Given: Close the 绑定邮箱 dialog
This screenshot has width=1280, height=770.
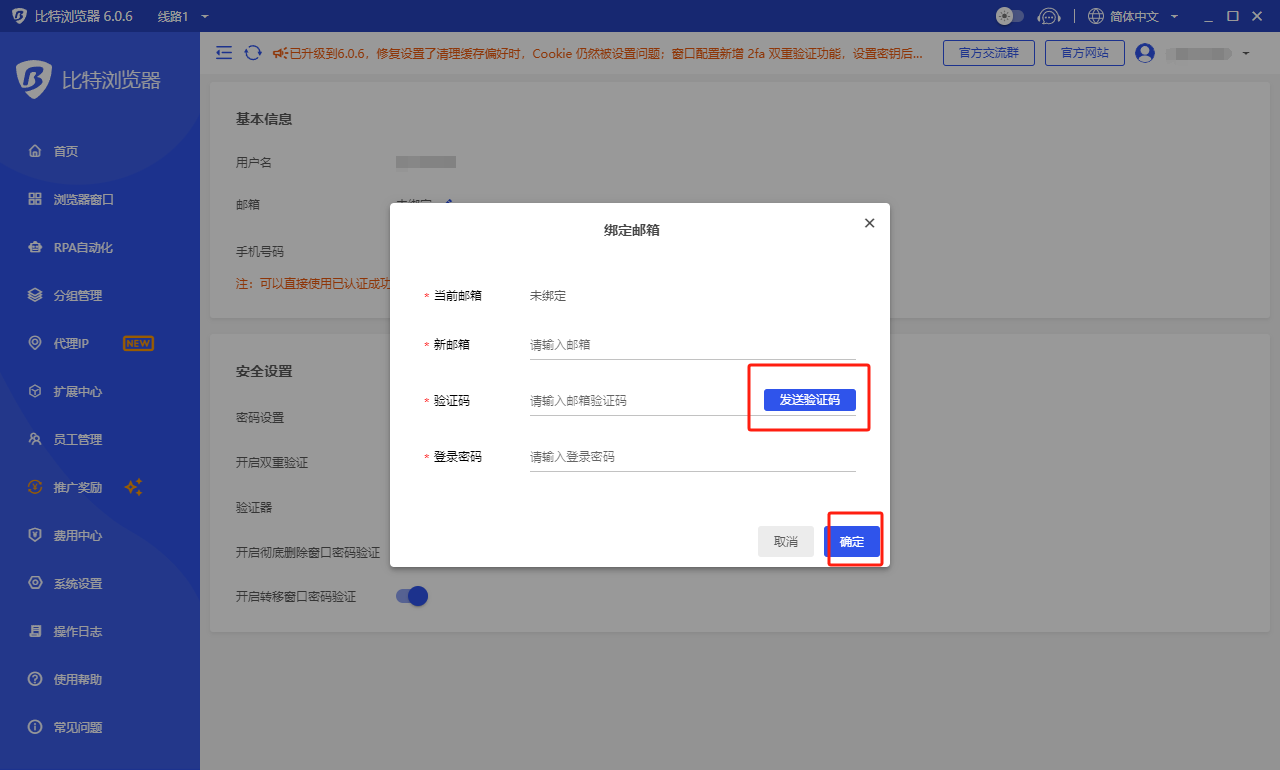Looking at the screenshot, I should click(869, 223).
